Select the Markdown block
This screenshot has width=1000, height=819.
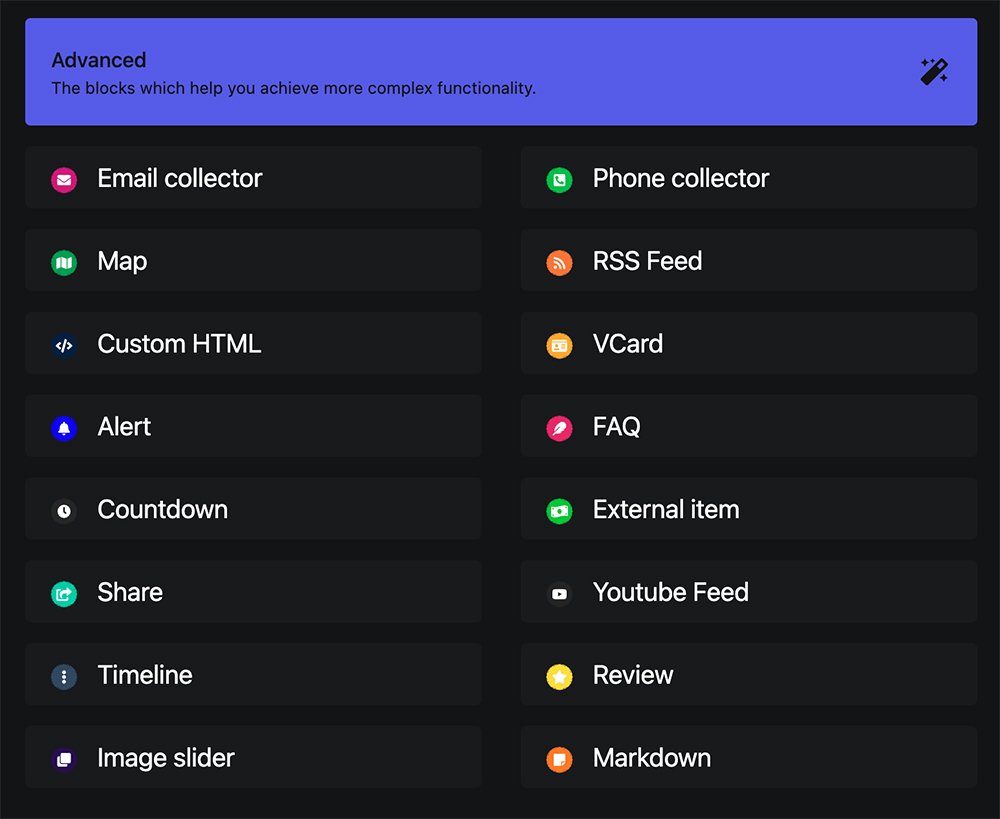point(748,757)
